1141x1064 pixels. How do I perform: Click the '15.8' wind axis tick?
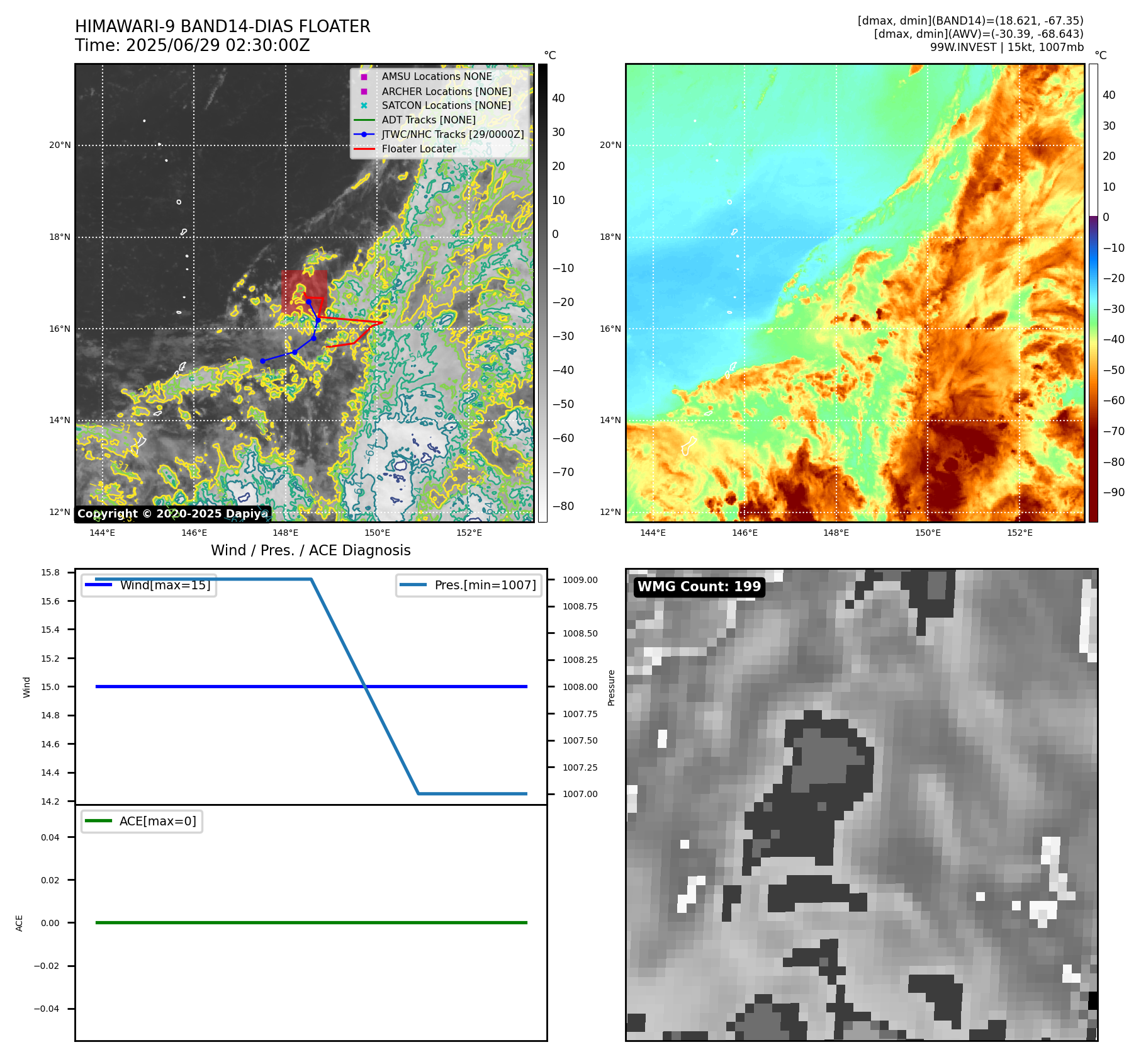[50, 572]
